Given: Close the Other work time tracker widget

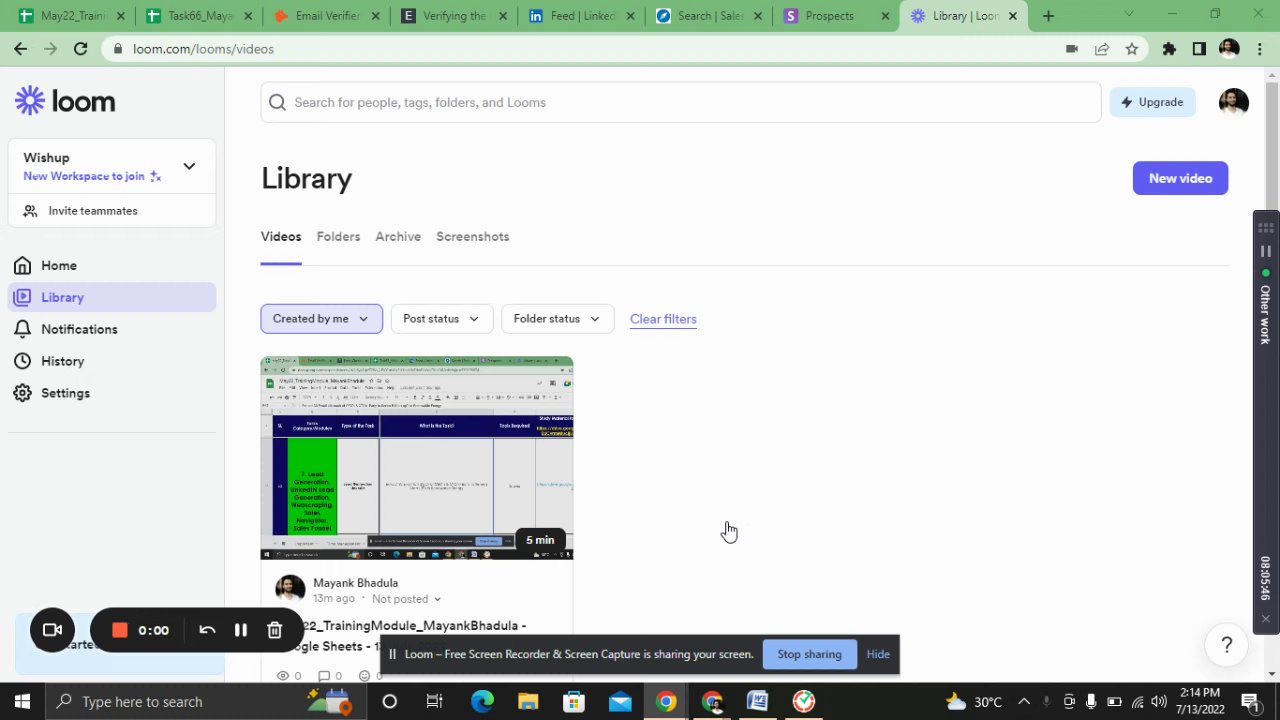Looking at the screenshot, I should 1265,619.
